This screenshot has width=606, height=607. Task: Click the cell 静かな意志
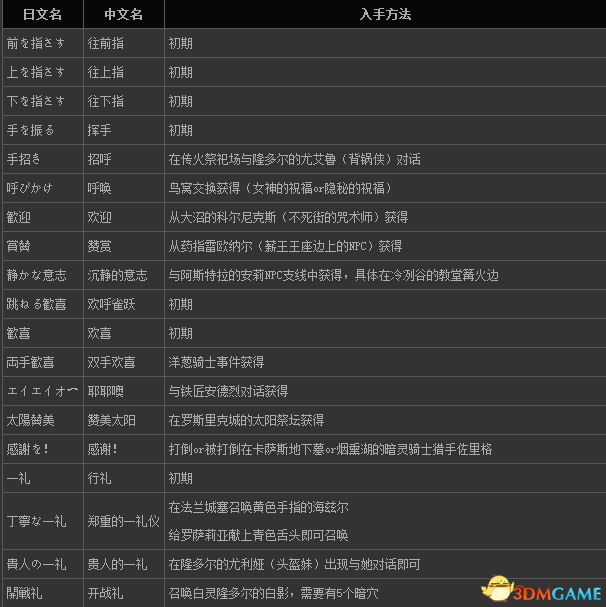point(43,275)
